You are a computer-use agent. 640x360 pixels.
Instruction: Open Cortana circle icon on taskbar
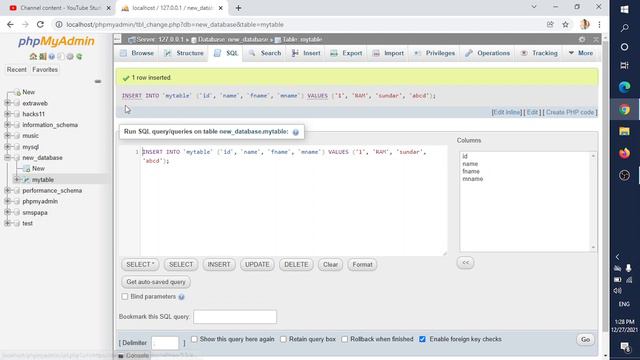pyautogui.click(x=624, y=47)
